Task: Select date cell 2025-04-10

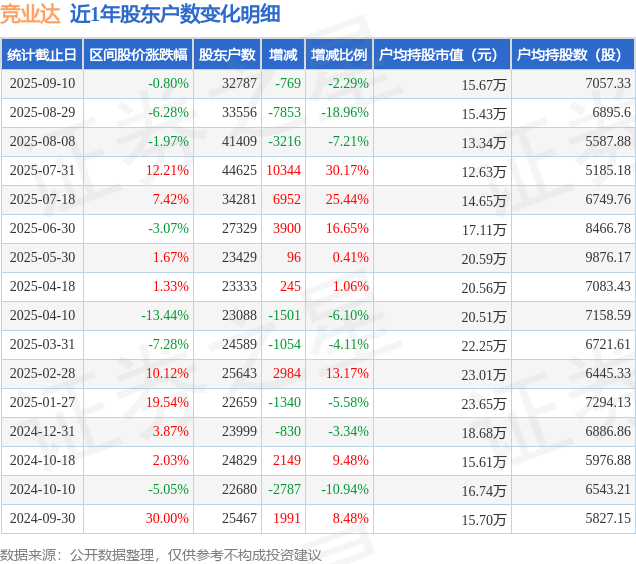Action: click(x=43, y=315)
